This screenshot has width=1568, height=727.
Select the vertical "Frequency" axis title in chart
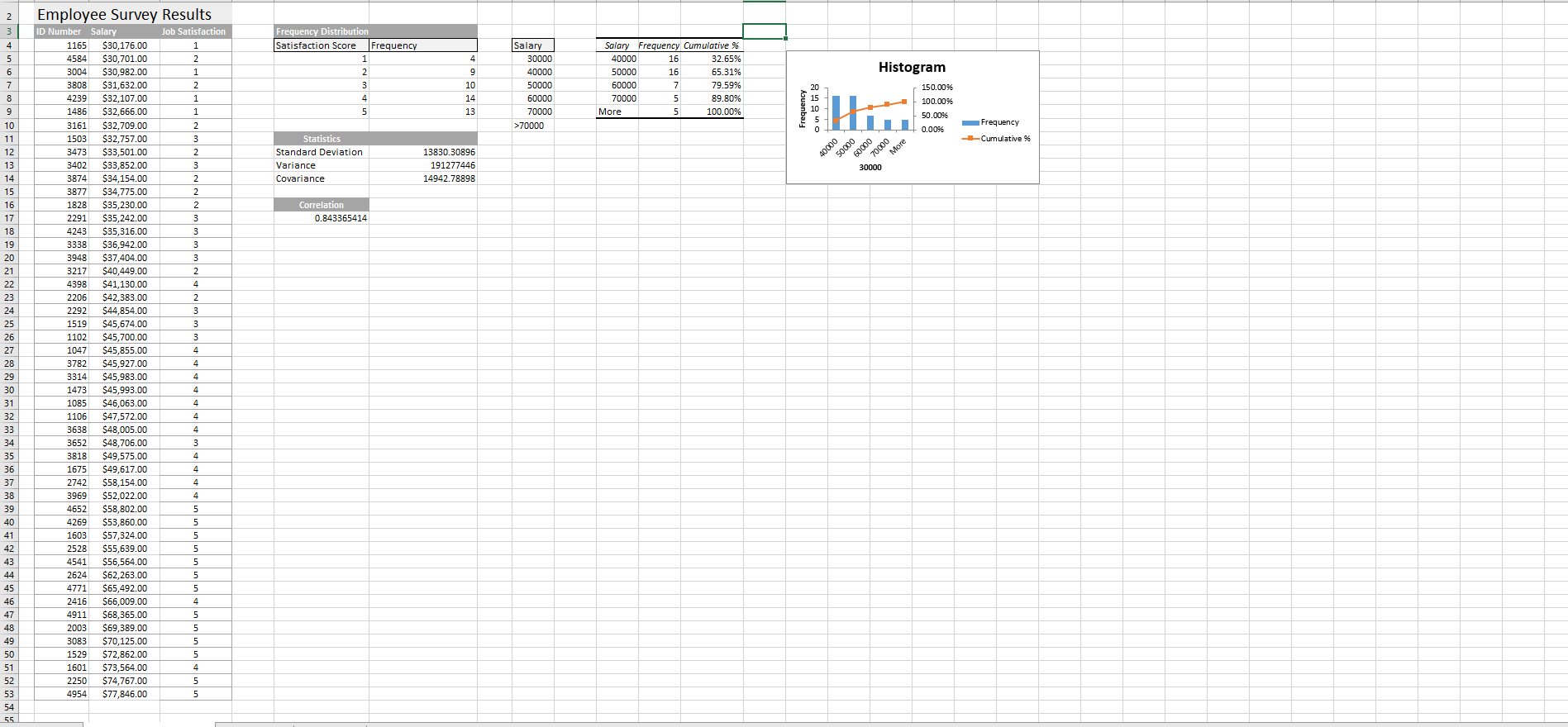pos(802,108)
